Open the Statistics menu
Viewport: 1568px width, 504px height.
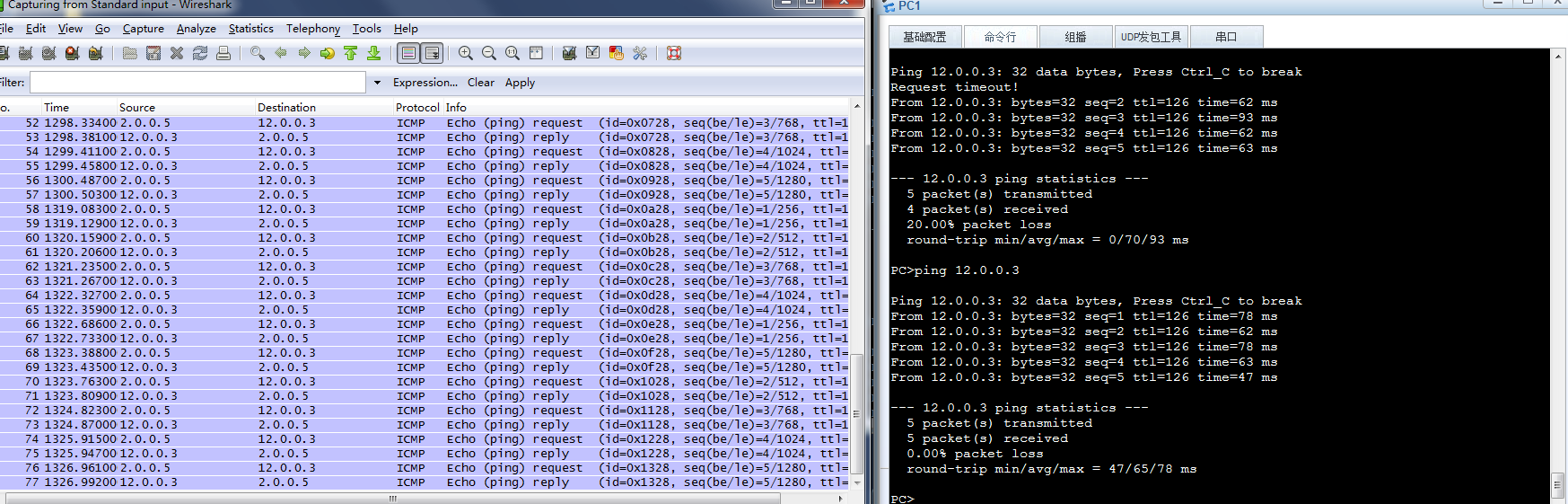coord(250,29)
